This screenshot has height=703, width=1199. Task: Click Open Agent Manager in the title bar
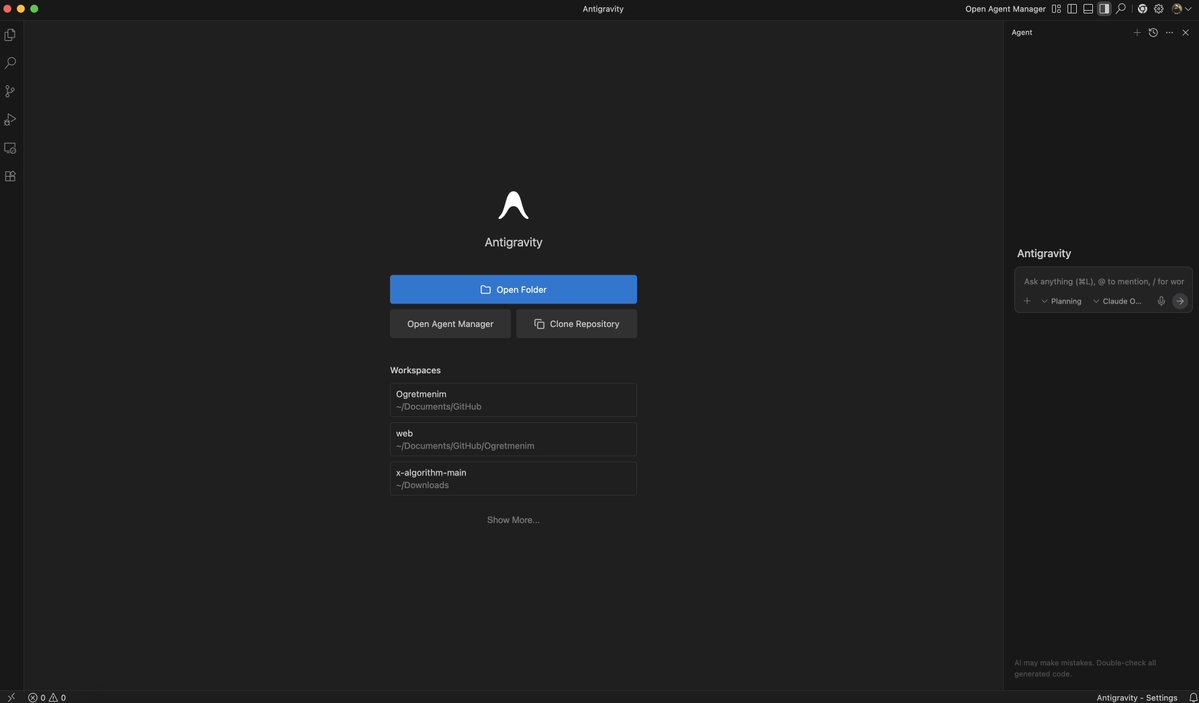click(x=1005, y=9)
